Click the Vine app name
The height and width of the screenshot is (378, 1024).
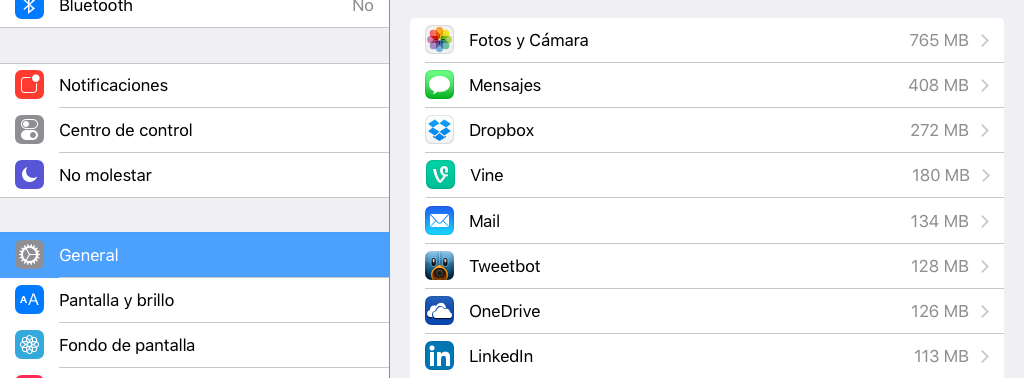coord(487,176)
